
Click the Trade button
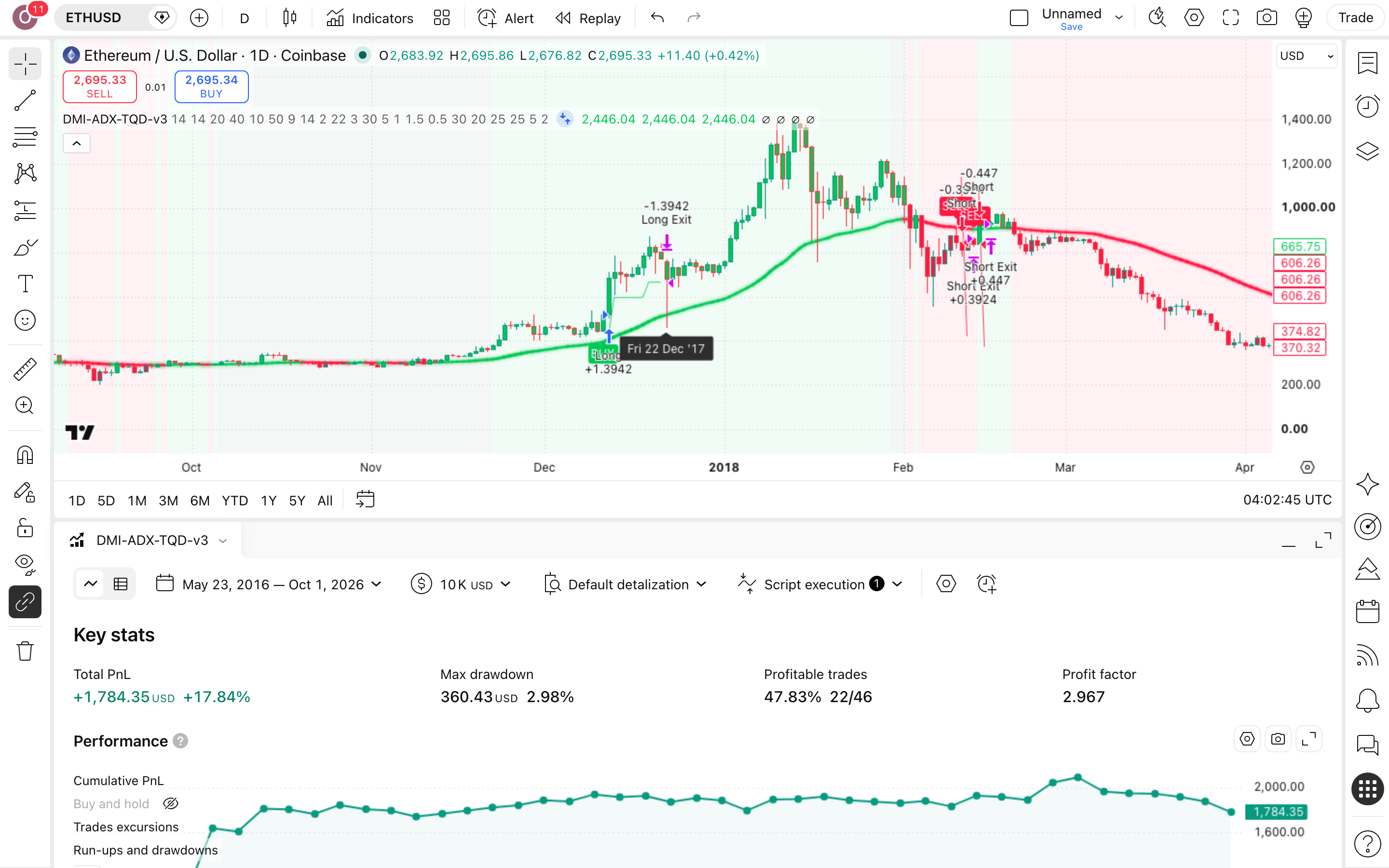(1355, 18)
